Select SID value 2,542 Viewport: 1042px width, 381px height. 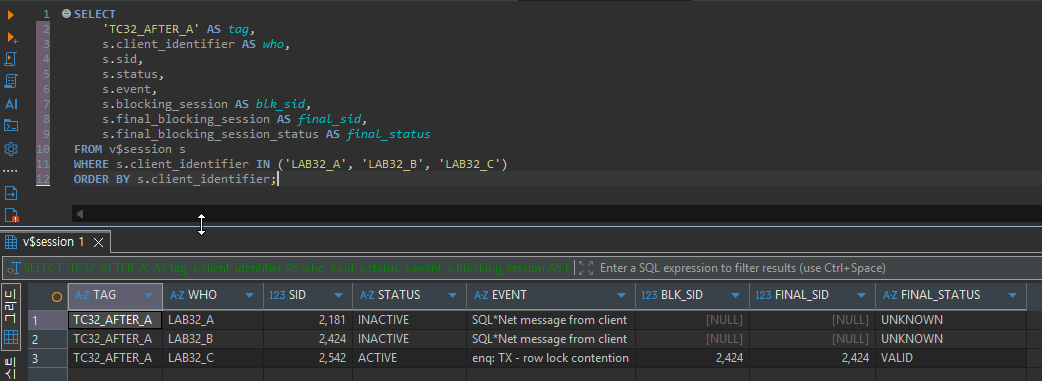tap(308, 358)
